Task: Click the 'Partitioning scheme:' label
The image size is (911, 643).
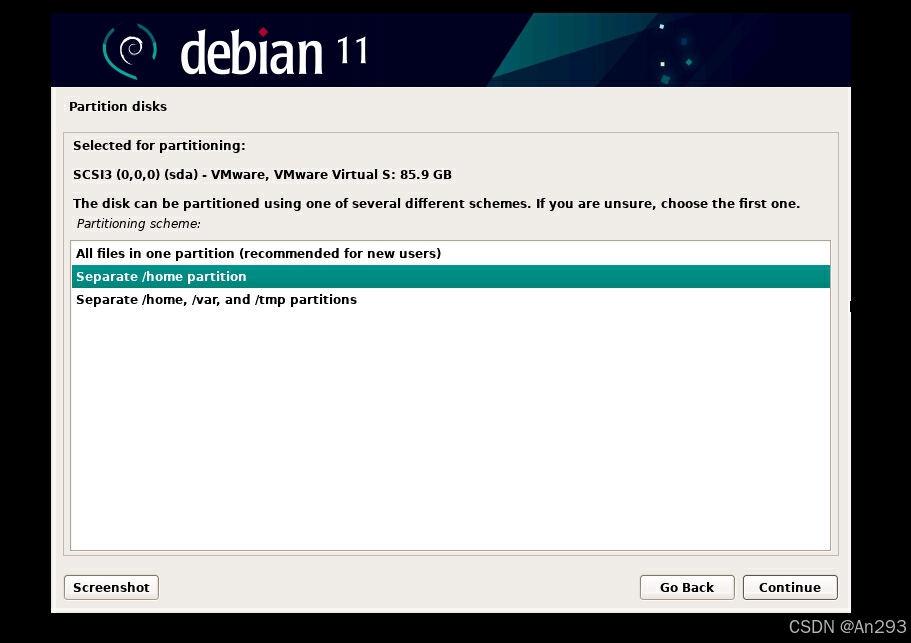Action: [138, 224]
